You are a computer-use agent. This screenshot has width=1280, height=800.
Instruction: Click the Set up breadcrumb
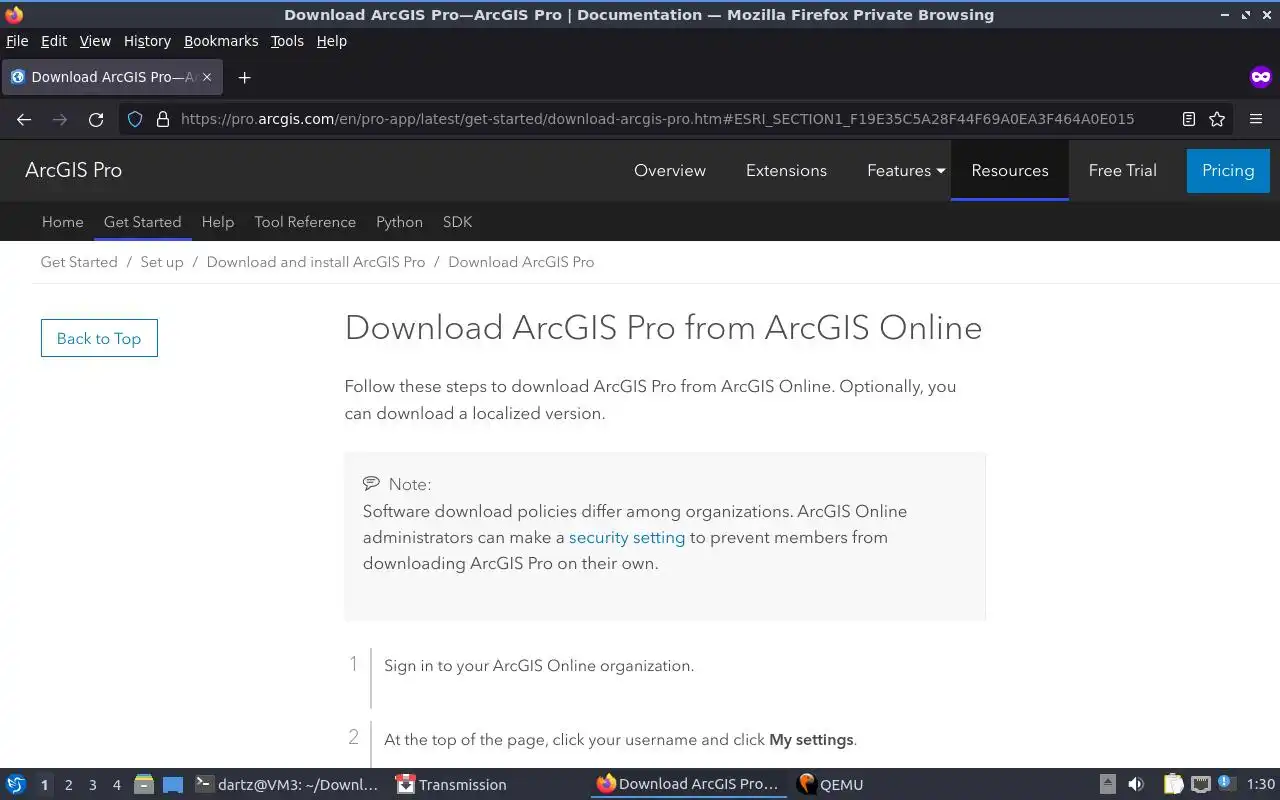[162, 262]
